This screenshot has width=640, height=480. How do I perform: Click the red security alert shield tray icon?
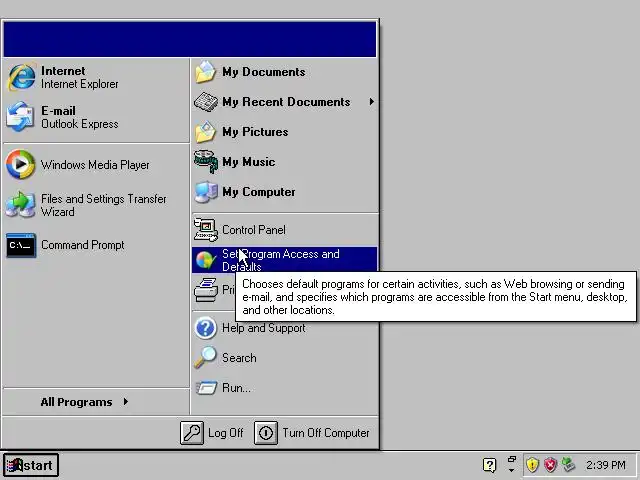(x=551, y=464)
